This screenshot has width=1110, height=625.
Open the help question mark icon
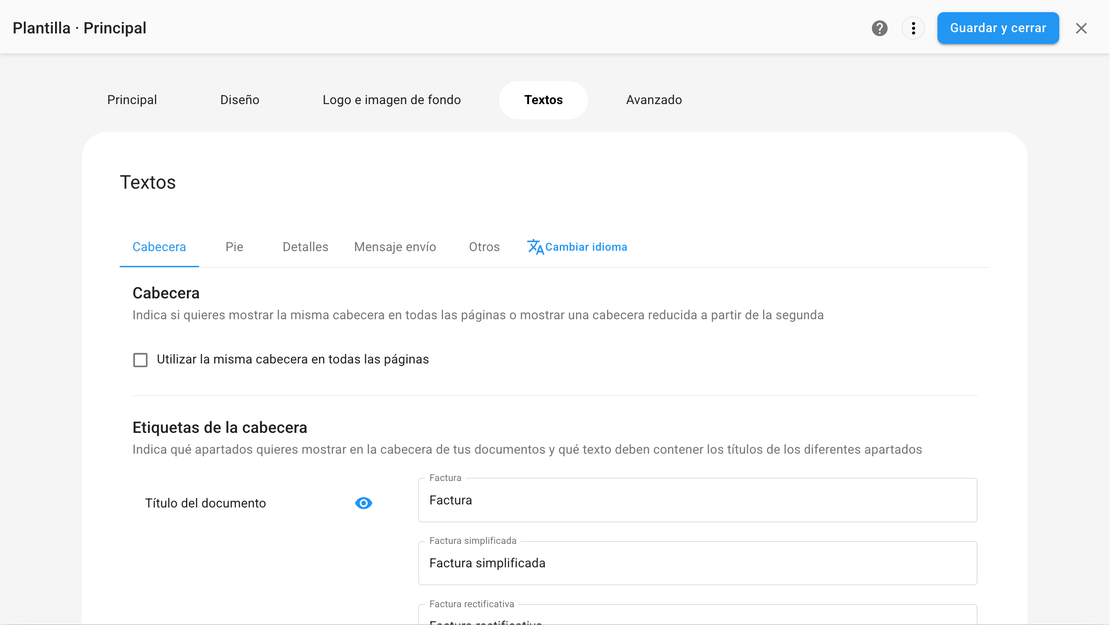point(879,28)
